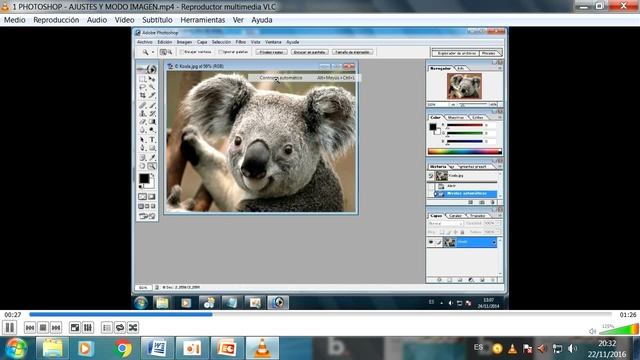This screenshot has width=640, height=360.
Task: Switch to the Color palette tab
Action: [435, 118]
